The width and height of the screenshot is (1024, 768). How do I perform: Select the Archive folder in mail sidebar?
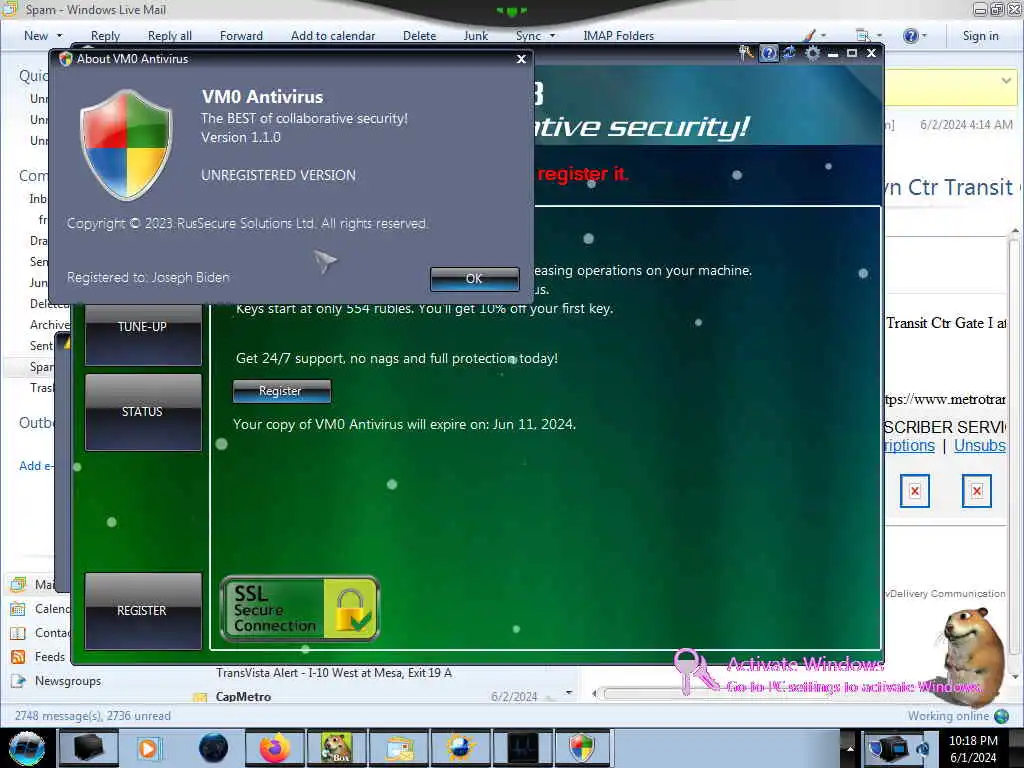[x=49, y=325]
